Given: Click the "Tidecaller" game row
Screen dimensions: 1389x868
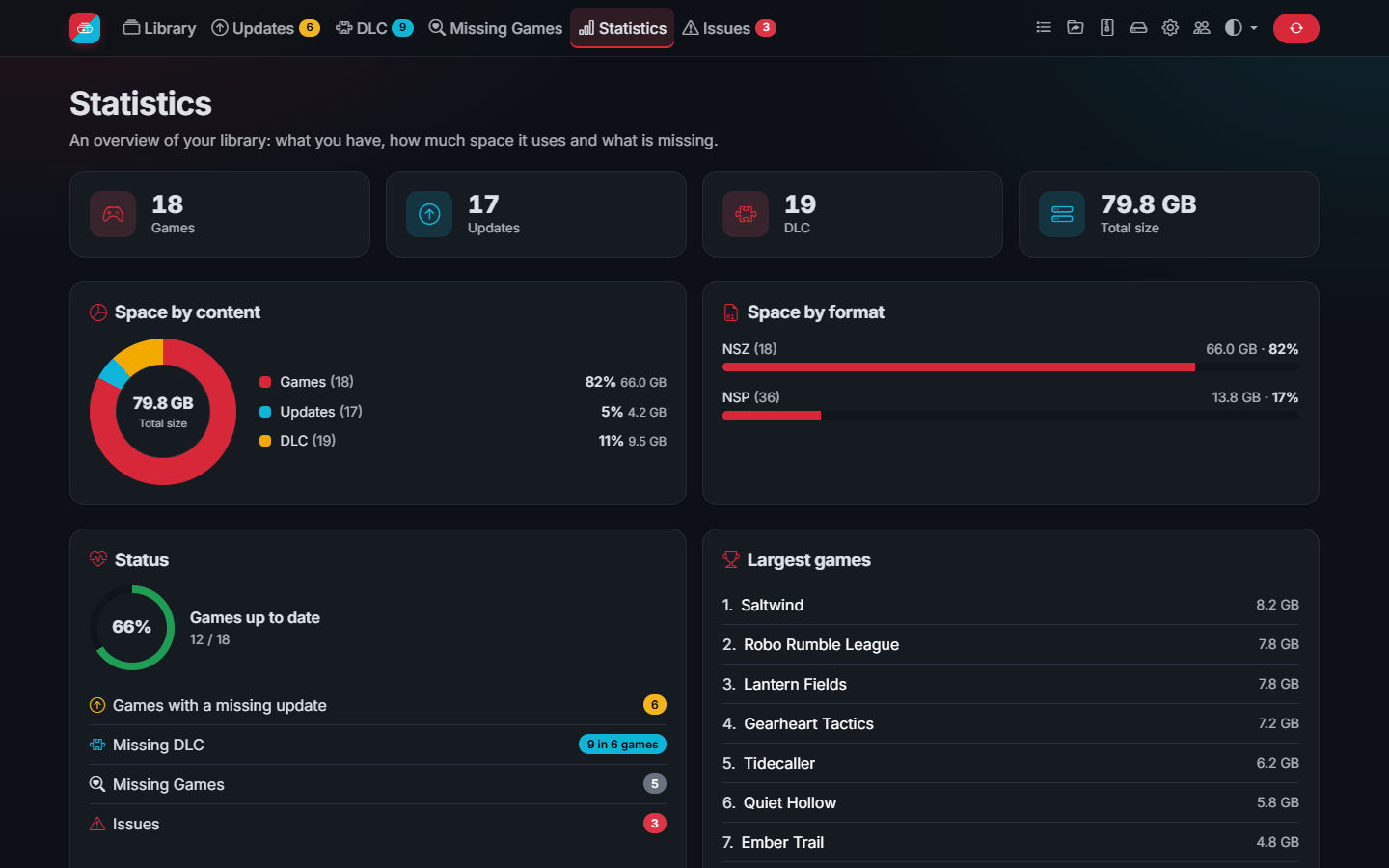Looking at the screenshot, I should pos(1011,763).
